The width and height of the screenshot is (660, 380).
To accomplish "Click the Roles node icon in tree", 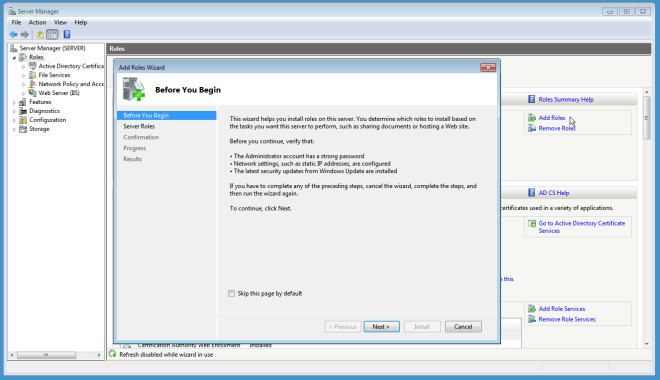I will click(23, 57).
